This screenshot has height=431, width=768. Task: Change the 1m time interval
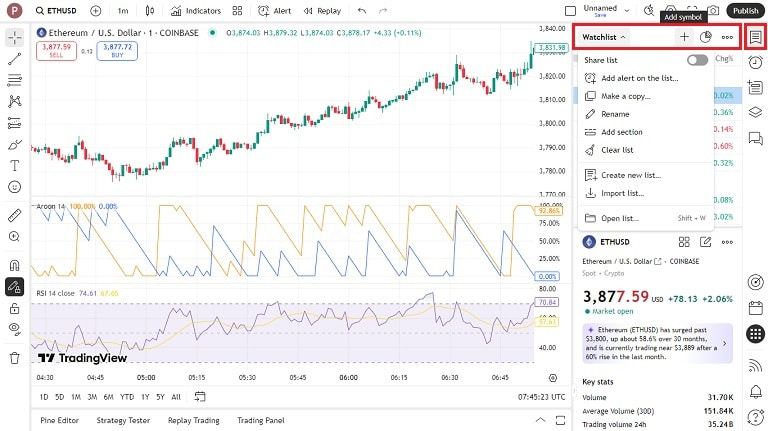tap(123, 11)
